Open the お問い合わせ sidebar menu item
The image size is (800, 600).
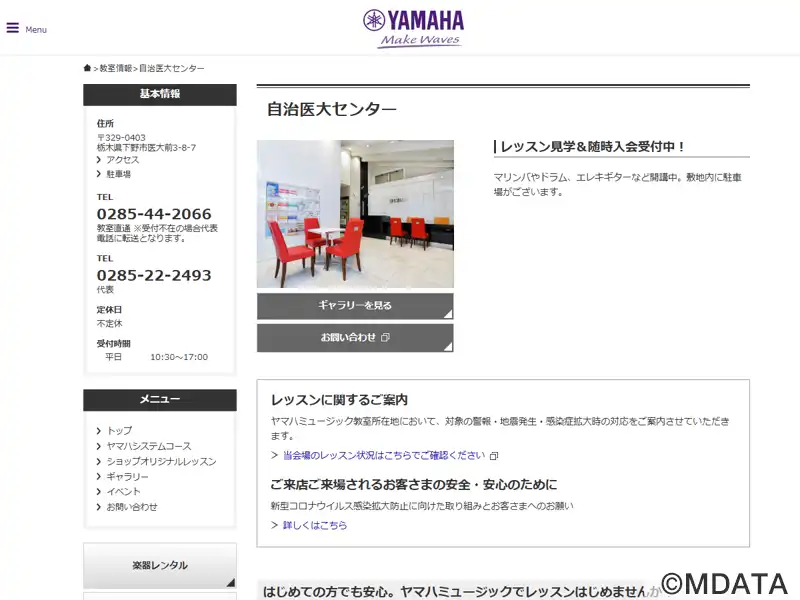(x=132, y=507)
